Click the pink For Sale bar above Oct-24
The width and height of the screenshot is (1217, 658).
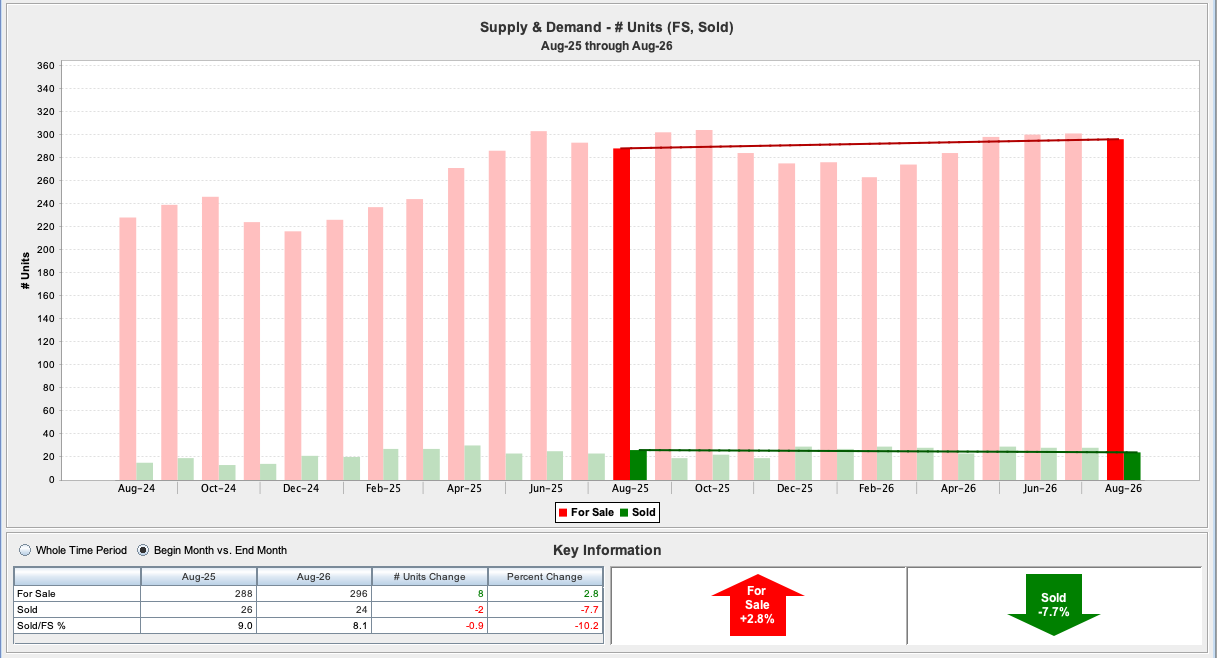click(210, 338)
